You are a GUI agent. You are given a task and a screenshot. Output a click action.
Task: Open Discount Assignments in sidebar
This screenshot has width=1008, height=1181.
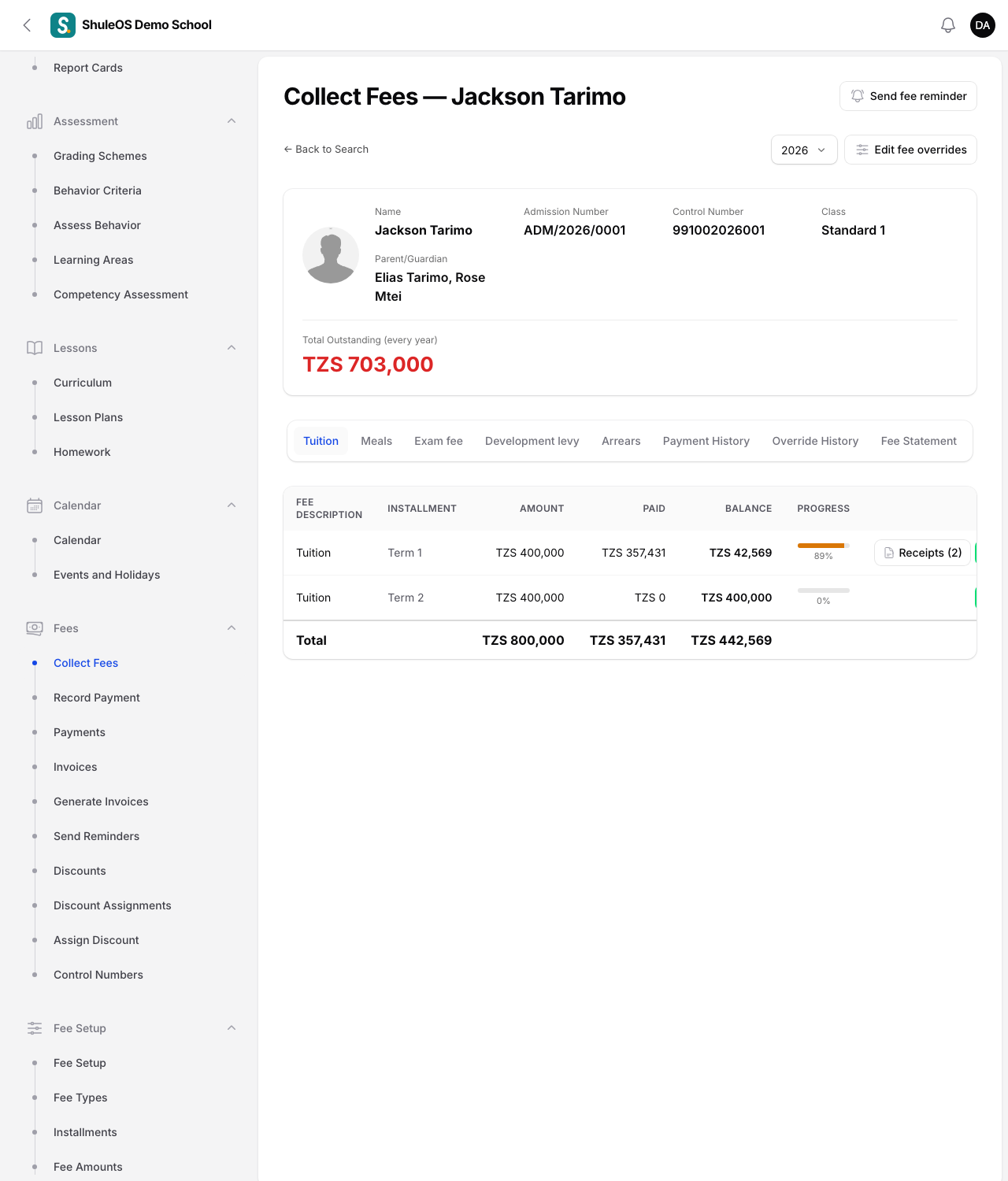tap(113, 905)
